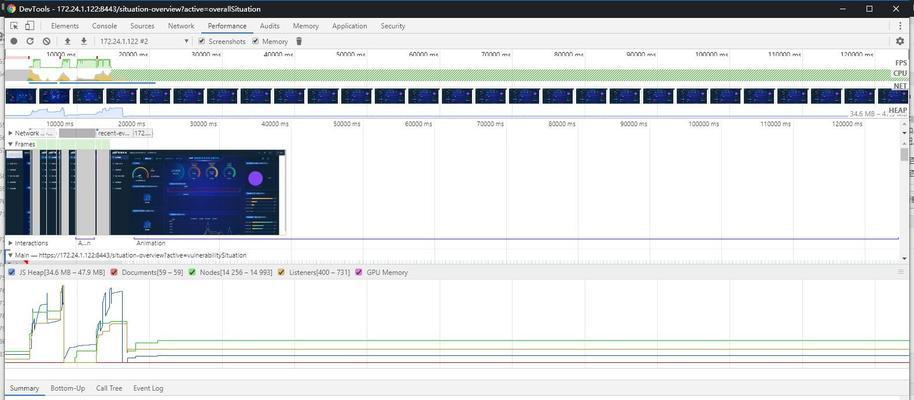Uncheck the JS Heap counter

tap(12, 272)
